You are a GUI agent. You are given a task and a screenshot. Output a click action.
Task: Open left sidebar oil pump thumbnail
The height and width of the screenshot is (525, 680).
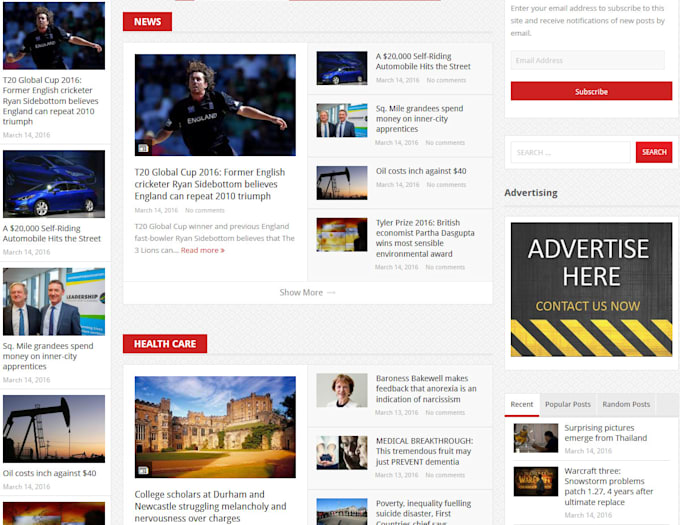[54, 429]
